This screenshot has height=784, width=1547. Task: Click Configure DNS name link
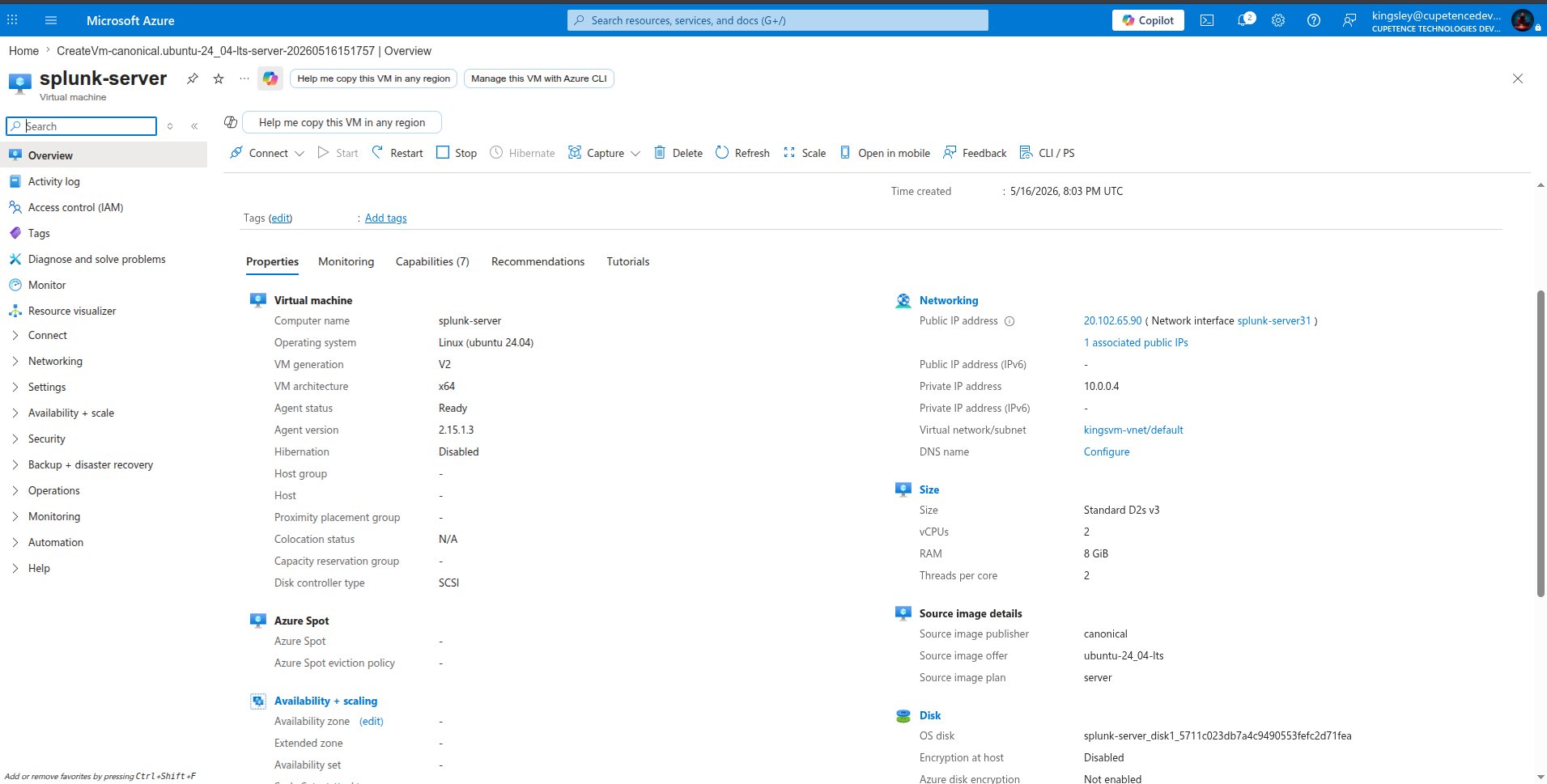pos(1107,452)
